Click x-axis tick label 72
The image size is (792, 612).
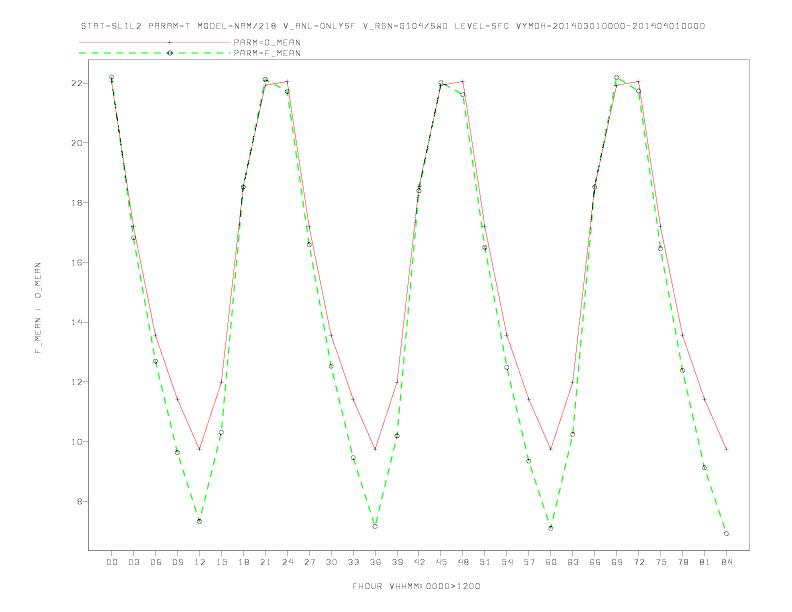click(639, 562)
